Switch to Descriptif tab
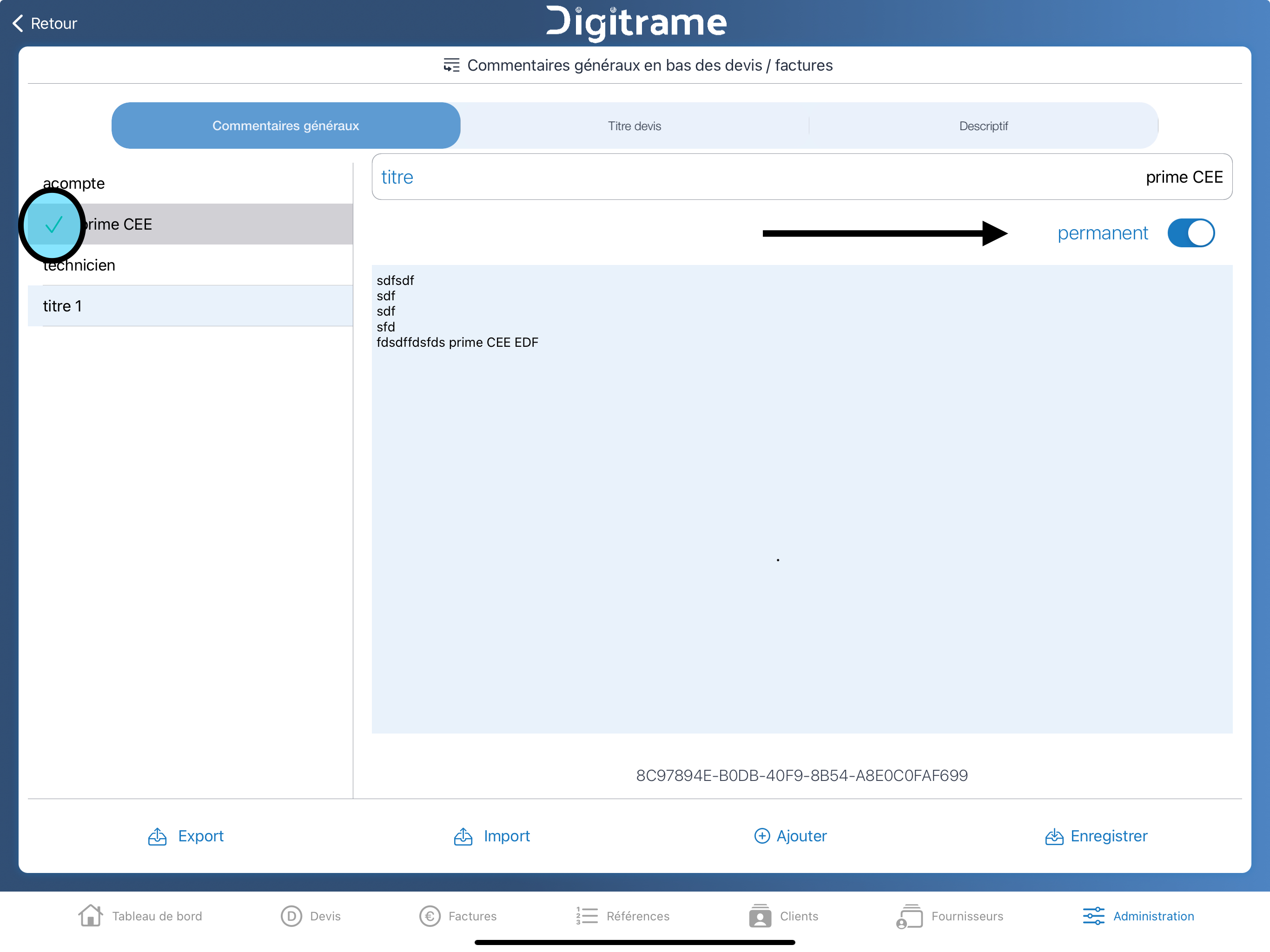 984,126
